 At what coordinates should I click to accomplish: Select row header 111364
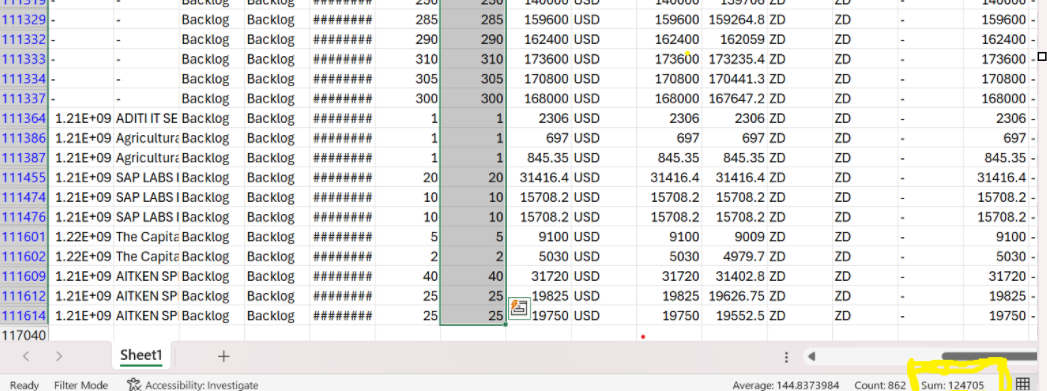[24, 118]
